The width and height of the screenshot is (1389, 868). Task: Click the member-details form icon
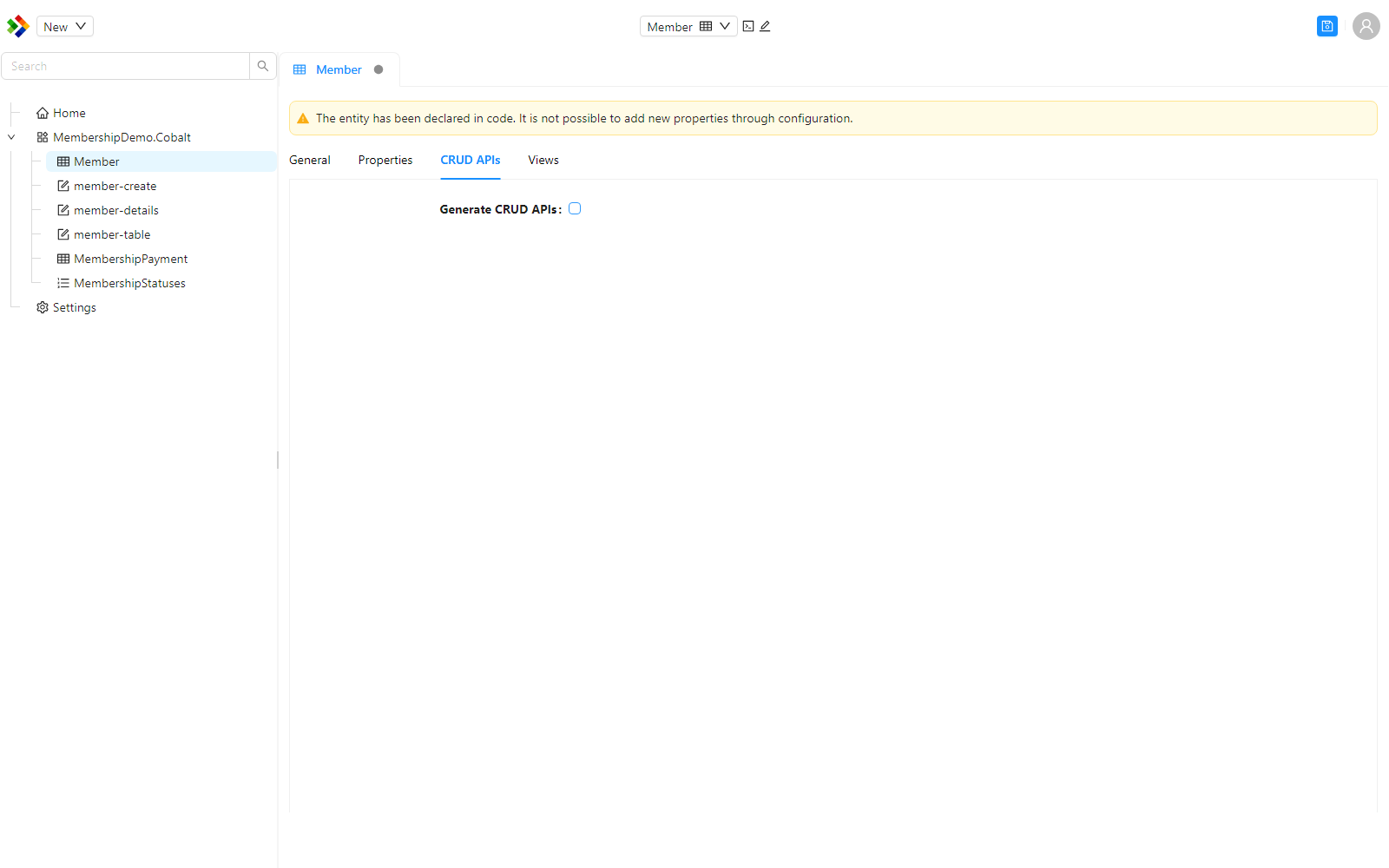click(x=63, y=210)
